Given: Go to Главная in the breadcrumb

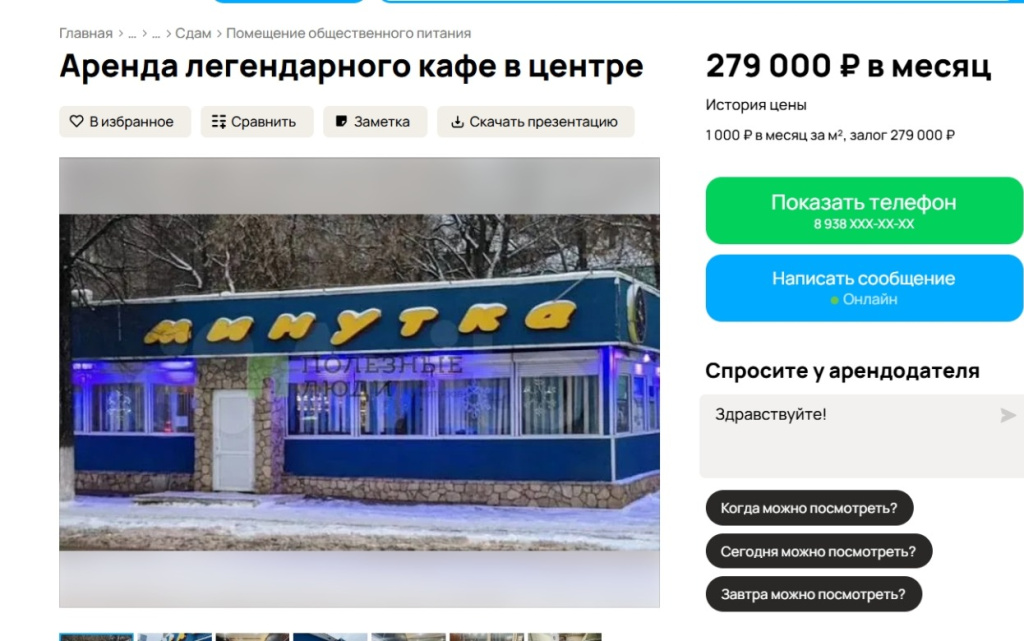Looking at the screenshot, I should click(86, 33).
